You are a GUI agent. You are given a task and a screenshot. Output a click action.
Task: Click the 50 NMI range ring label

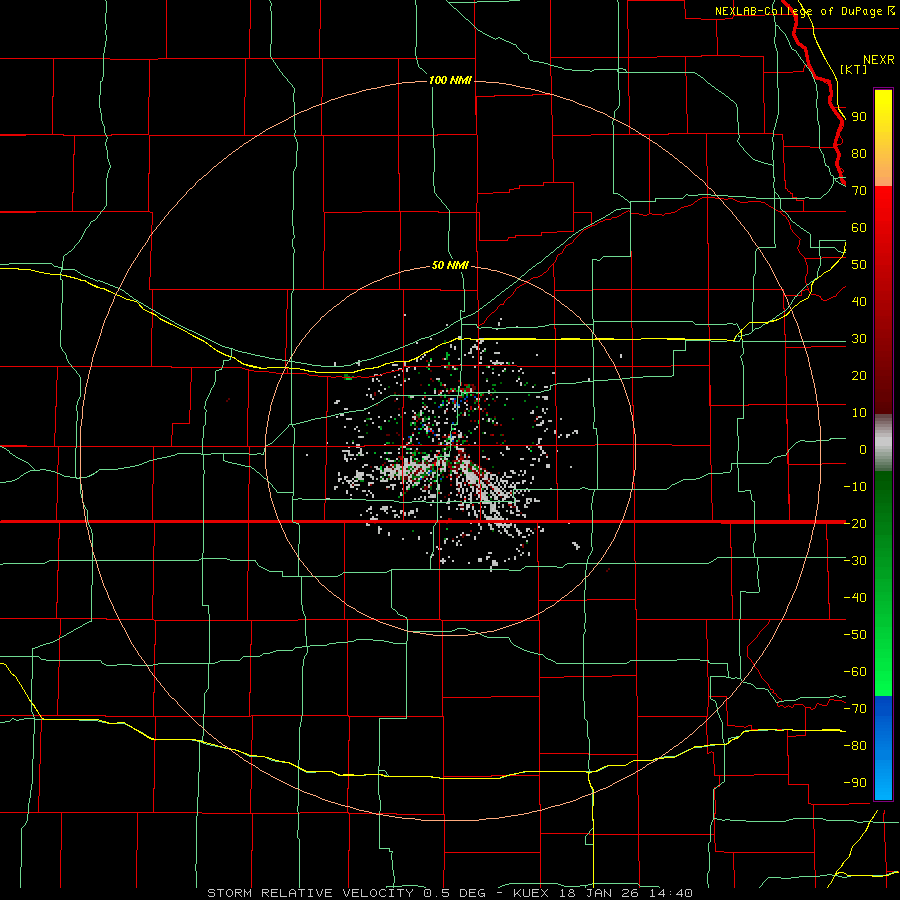(450, 265)
